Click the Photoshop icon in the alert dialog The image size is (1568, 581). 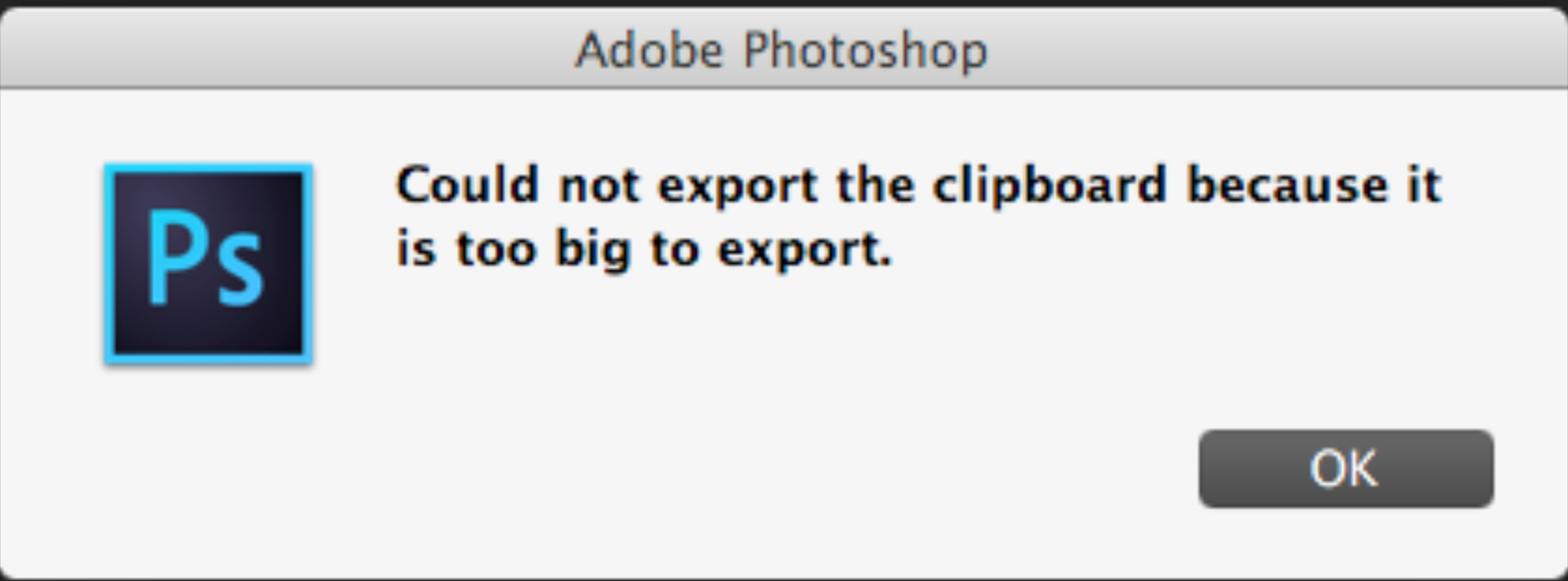click(x=207, y=263)
